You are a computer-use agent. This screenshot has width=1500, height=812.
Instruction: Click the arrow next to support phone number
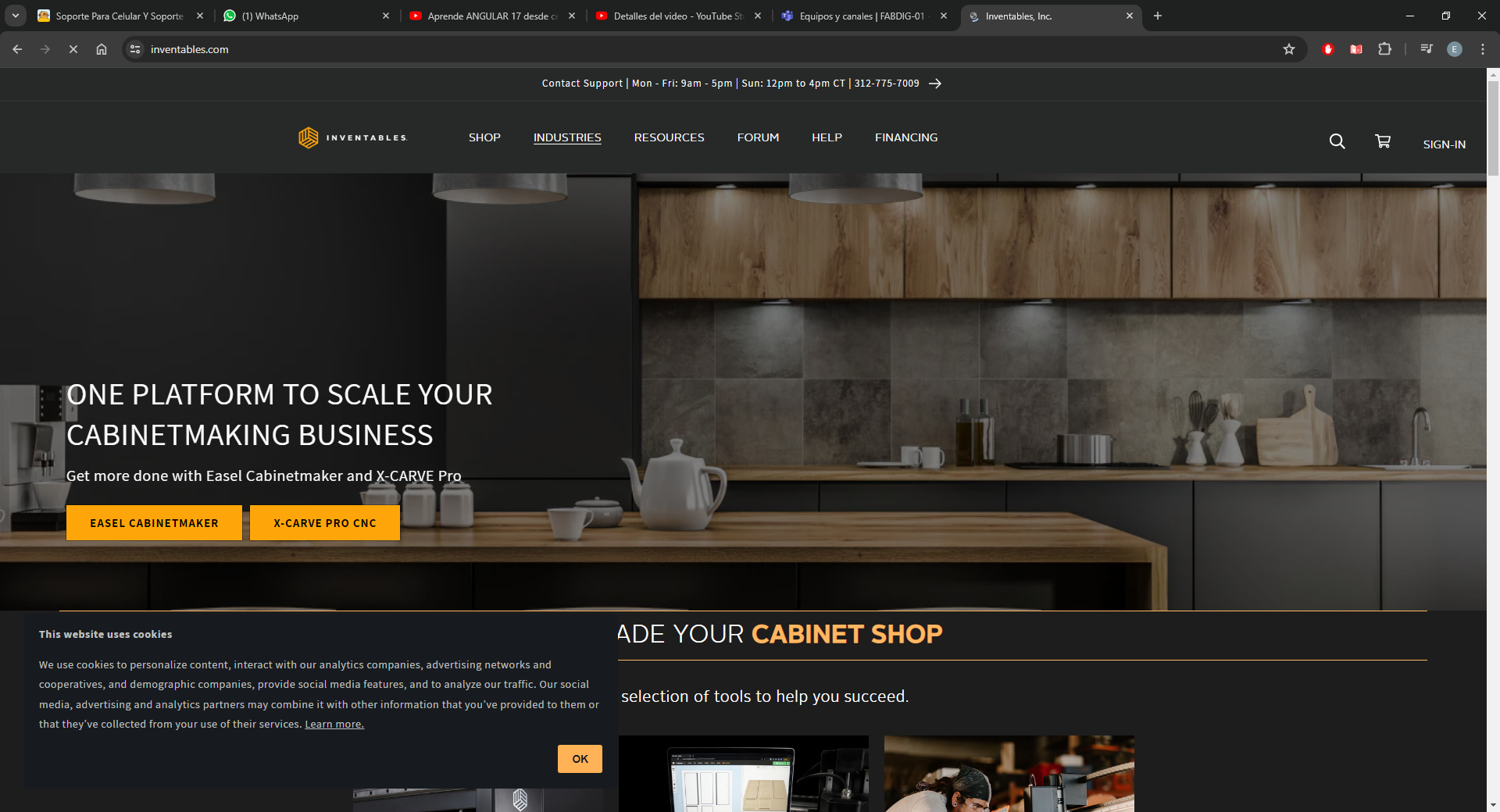pos(935,84)
